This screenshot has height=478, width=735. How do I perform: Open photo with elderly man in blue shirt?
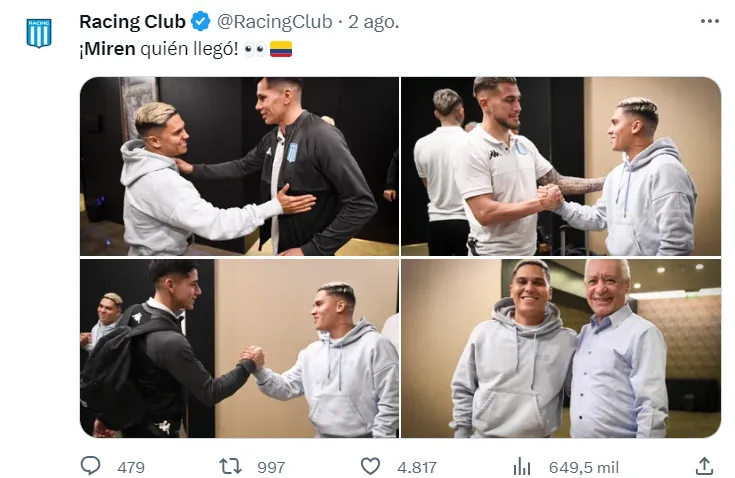(x=560, y=348)
